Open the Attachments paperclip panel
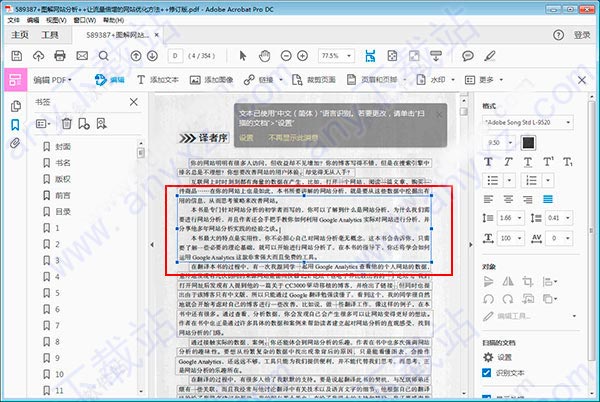 click(x=15, y=144)
